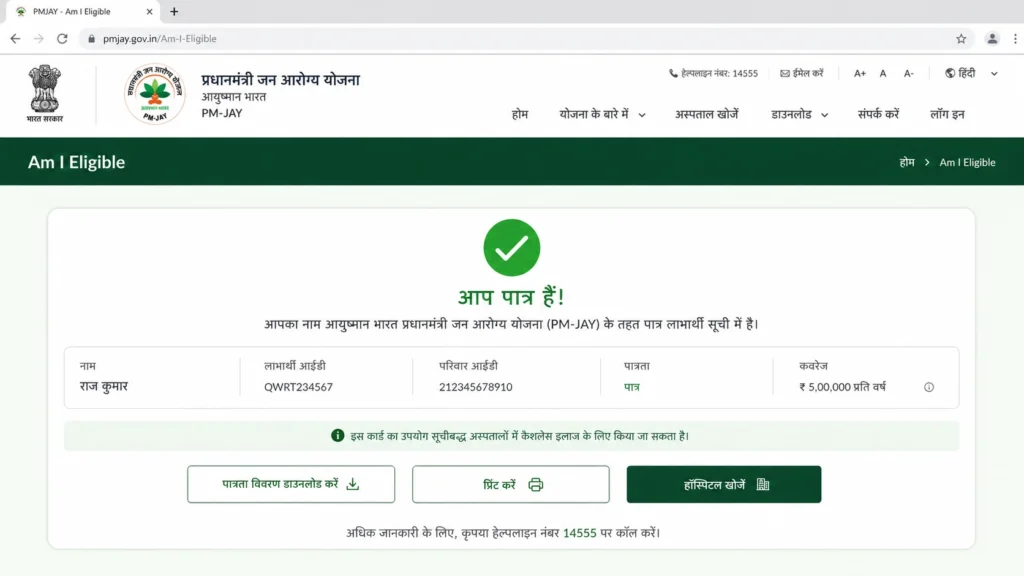
Task: Open डाउनलोड menu
Action: tap(791, 114)
